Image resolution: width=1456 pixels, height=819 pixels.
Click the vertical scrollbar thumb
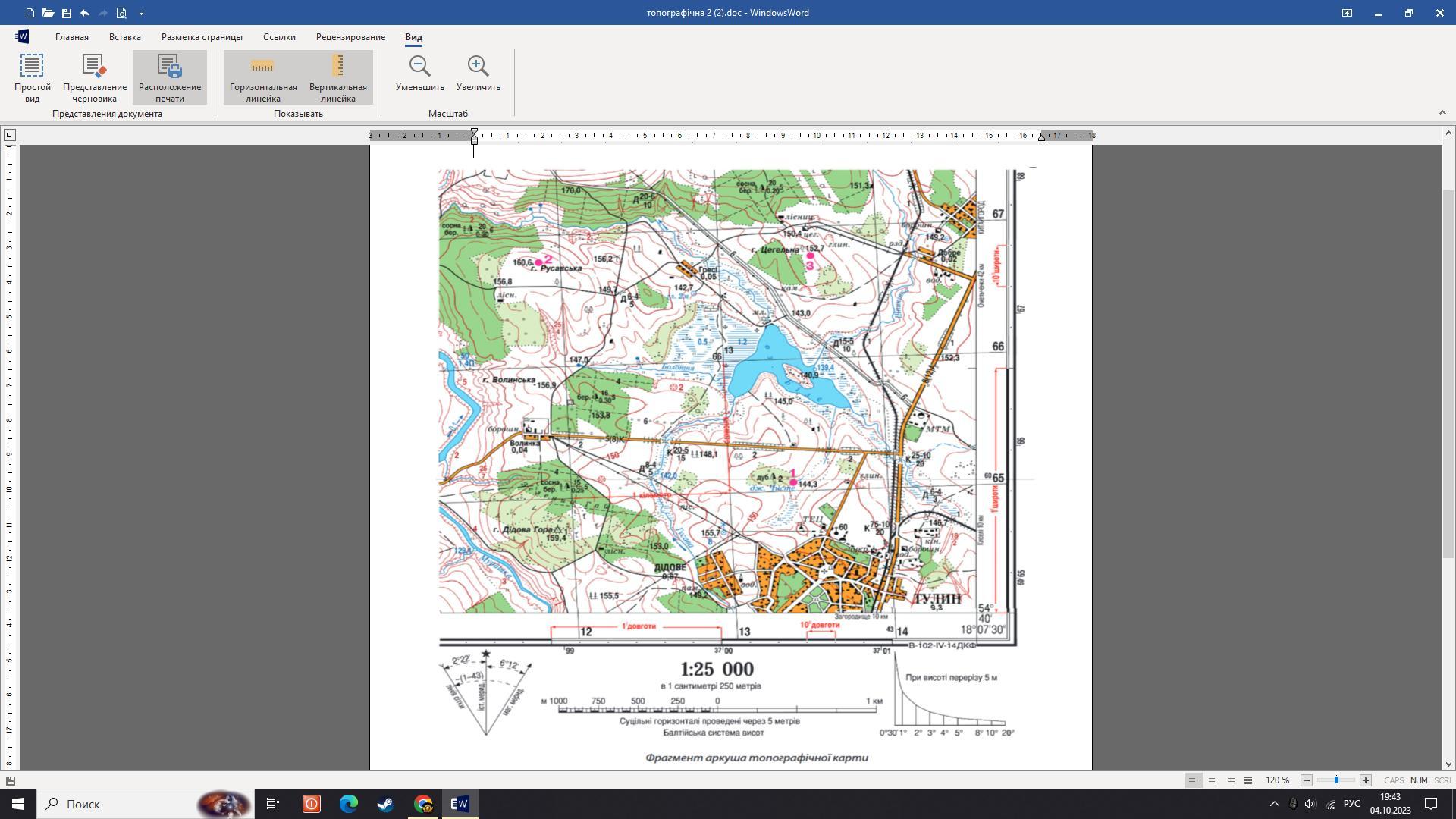click(x=1448, y=373)
